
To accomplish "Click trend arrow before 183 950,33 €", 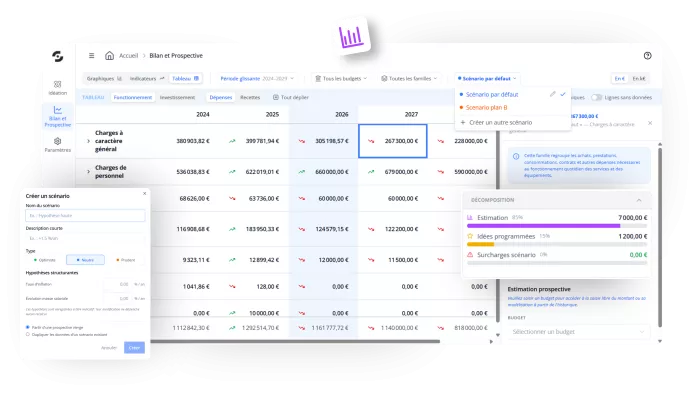I will 232,229.
